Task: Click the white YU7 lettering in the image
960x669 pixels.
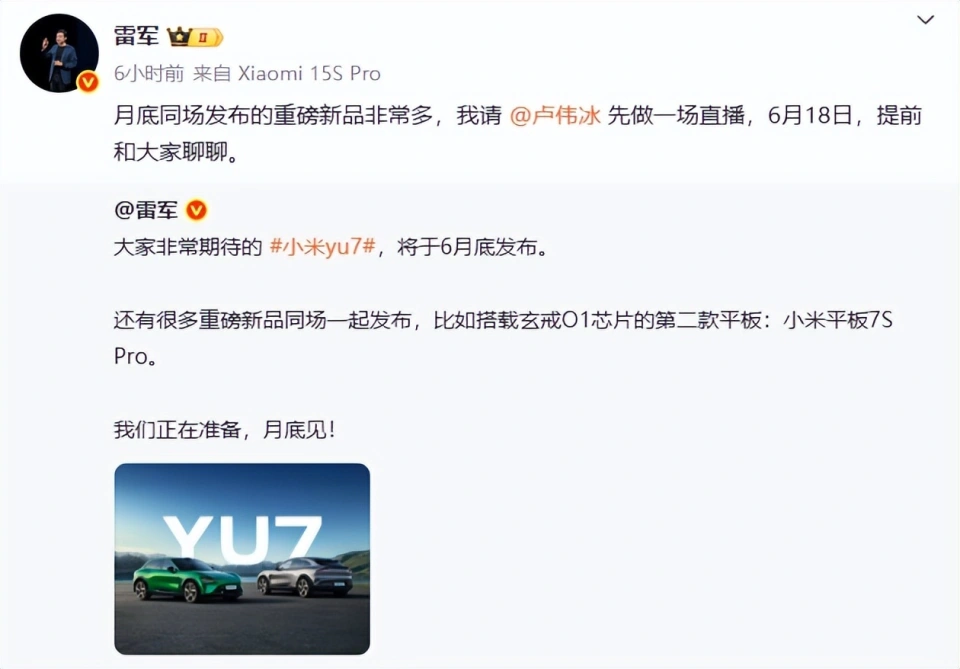Action: pos(243,539)
